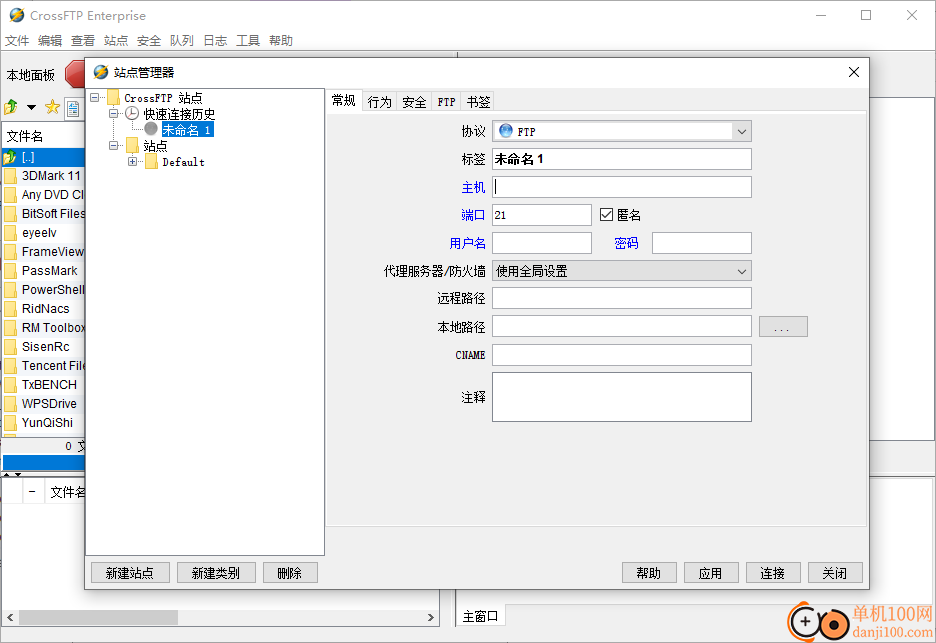Open the 文件 menu
This screenshot has width=936, height=643.
point(17,41)
